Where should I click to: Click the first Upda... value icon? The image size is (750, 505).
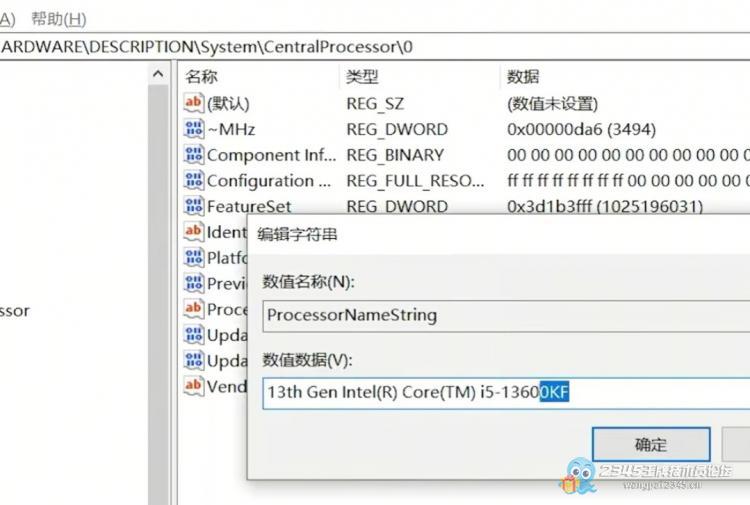click(x=194, y=335)
